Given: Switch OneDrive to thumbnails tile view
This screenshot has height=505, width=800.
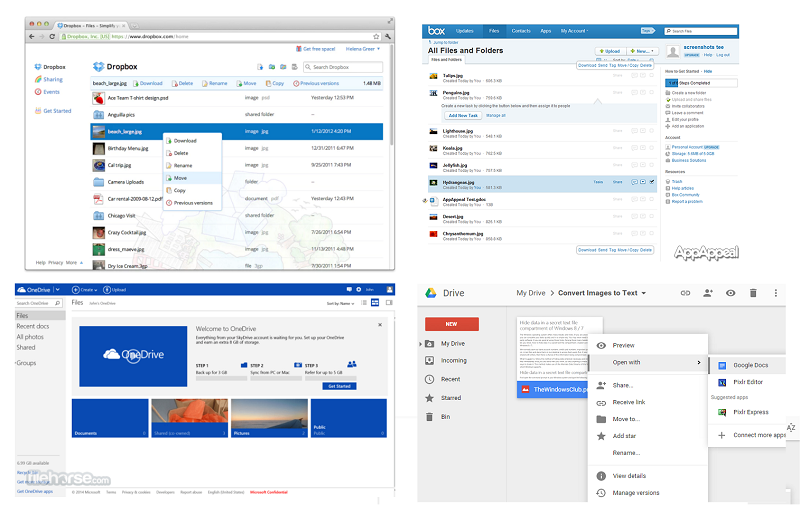Looking at the screenshot, I should 375,303.
